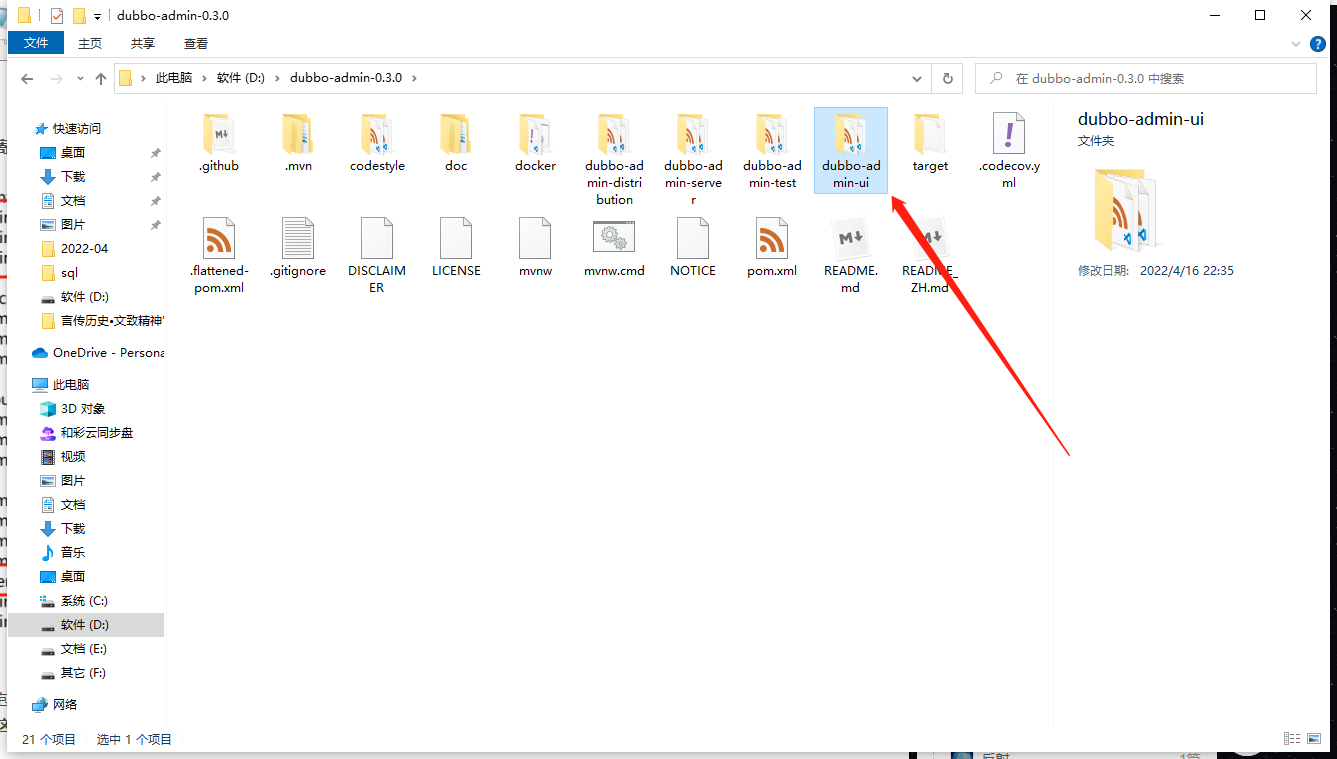Select the LICENSE file
The width and height of the screenshot is (1337, 759).
[x=456, y=248]
